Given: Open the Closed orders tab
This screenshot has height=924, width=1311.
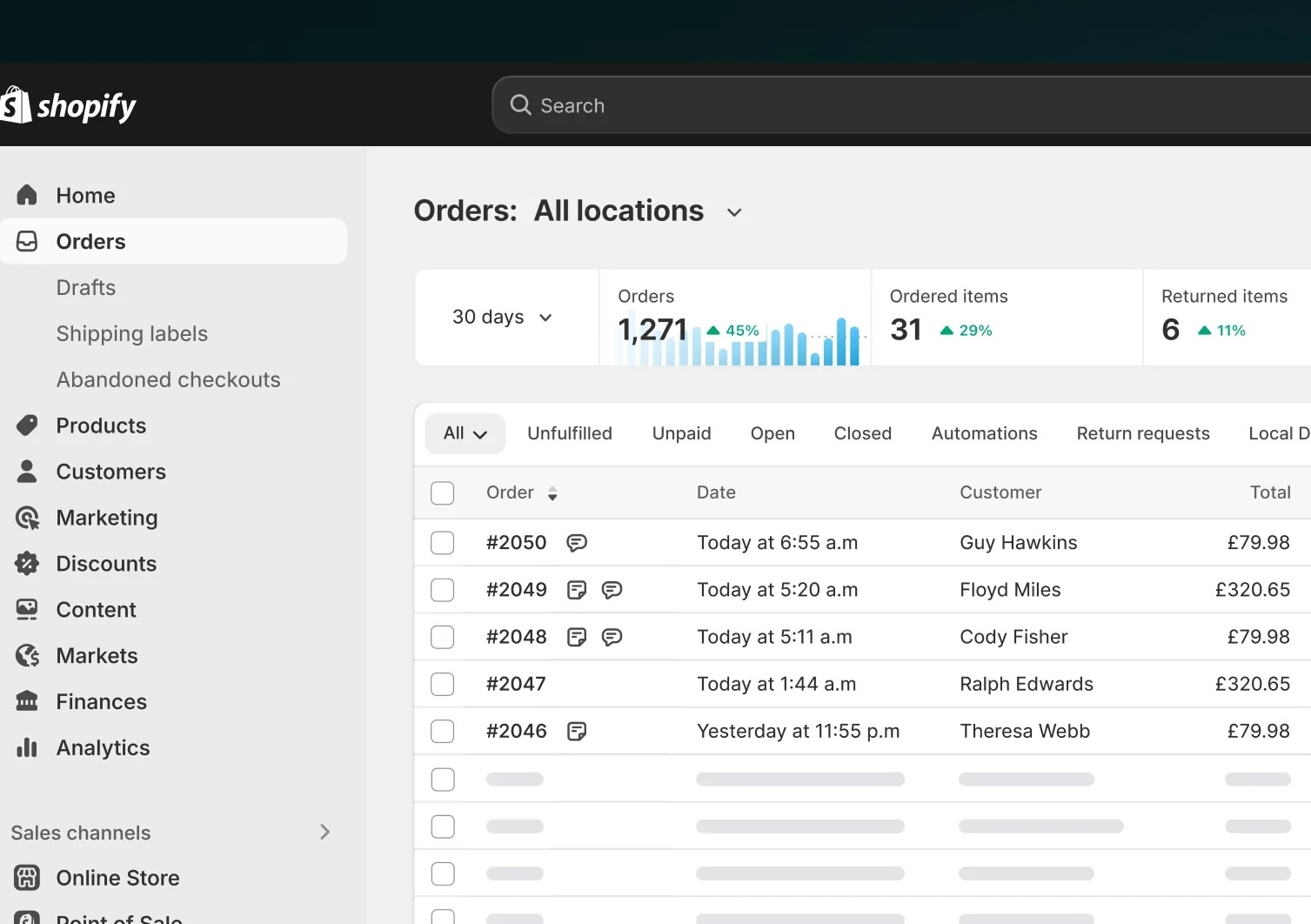Looking at the screenshot, I should point(862,432).
